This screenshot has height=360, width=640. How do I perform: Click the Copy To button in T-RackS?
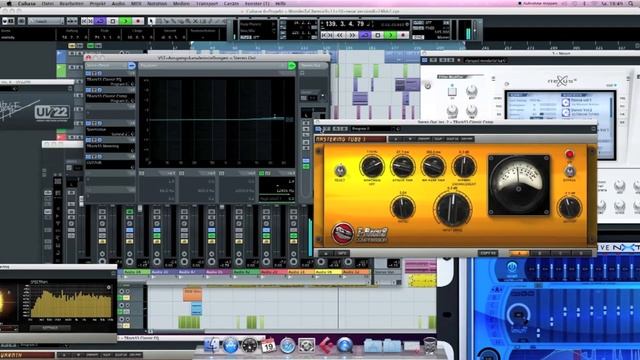tap(488, 253)
